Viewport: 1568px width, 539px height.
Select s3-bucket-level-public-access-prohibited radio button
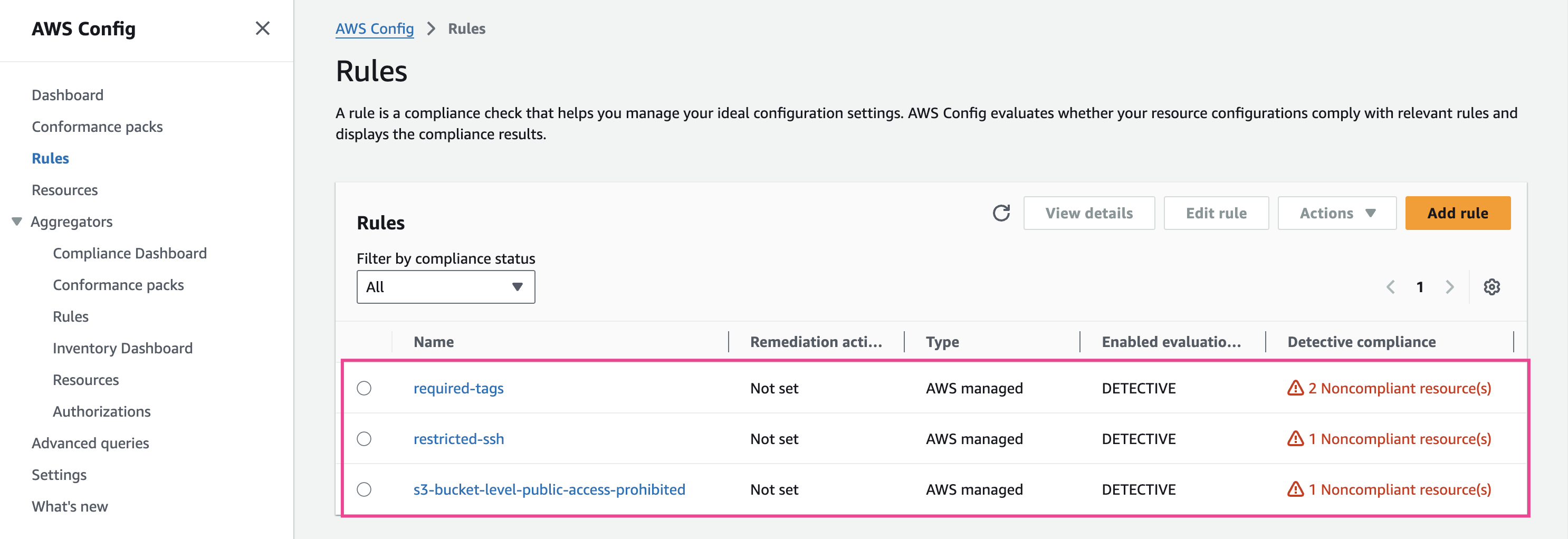(364, 489)
